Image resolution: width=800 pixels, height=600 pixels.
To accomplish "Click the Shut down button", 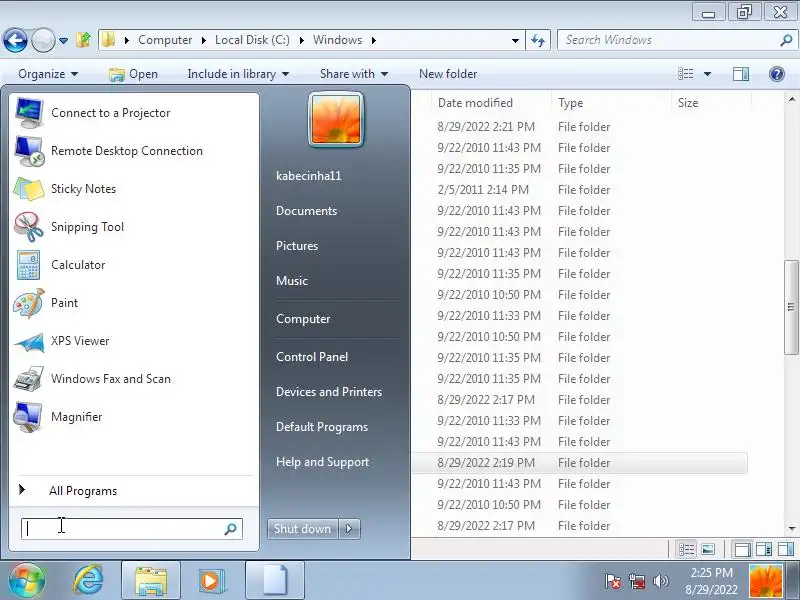I will [x=303, y=529].
